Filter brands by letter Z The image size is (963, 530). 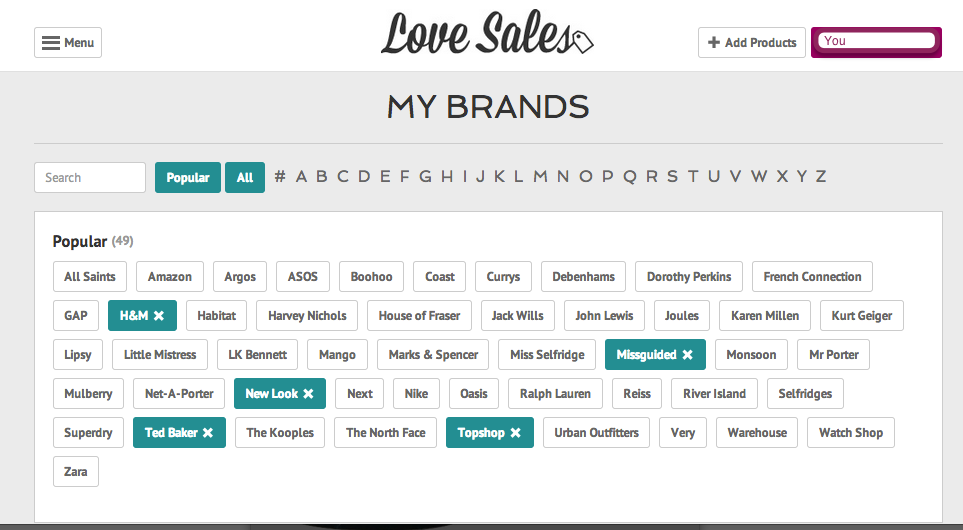coord(821,177)
